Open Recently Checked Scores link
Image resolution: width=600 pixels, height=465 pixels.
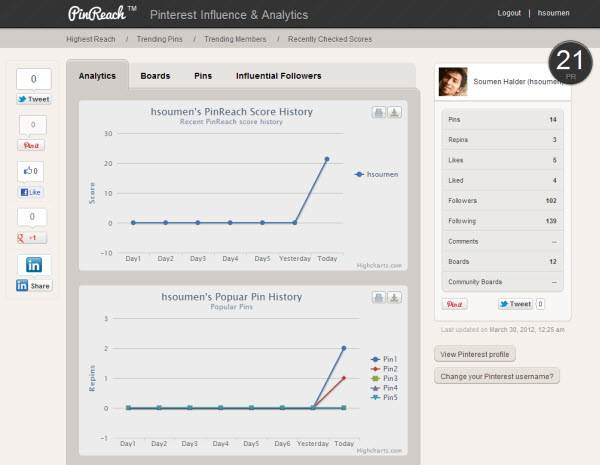coord(330,39)
